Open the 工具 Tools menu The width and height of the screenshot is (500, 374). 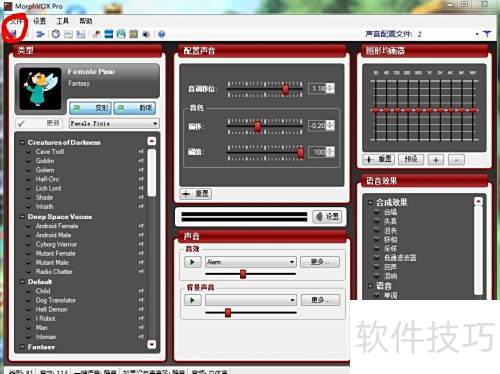[x=63, y=21]
